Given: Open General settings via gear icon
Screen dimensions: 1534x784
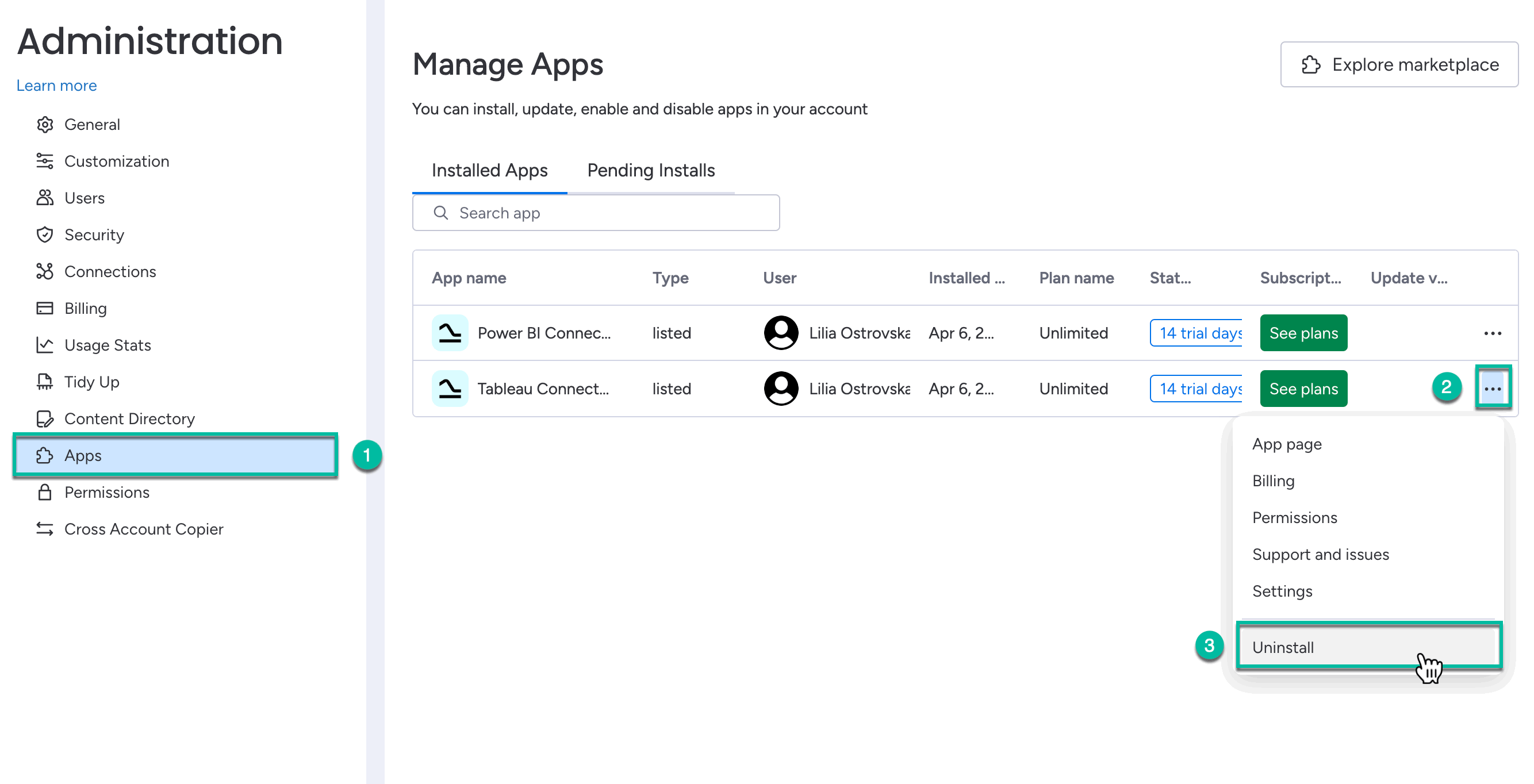Looking at the screenshot, I should 45,124.
